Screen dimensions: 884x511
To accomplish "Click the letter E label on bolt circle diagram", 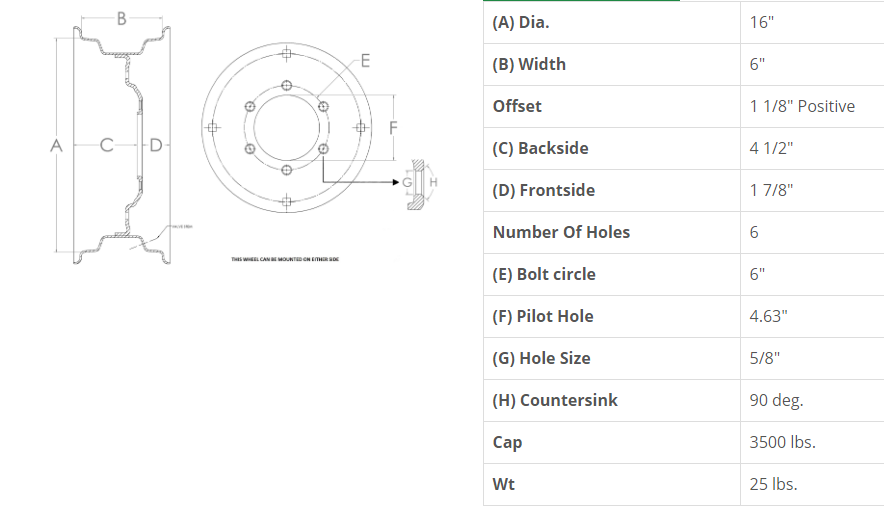I will 365,62.
